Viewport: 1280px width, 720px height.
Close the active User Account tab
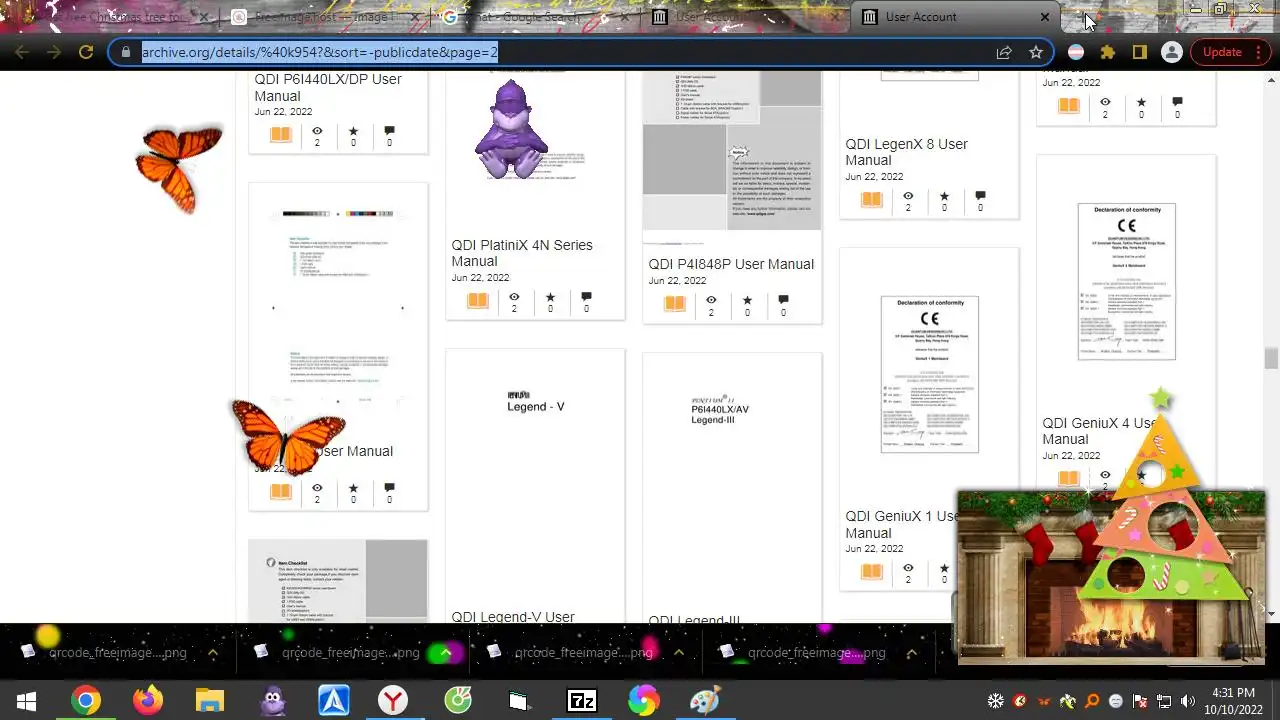1045,17
